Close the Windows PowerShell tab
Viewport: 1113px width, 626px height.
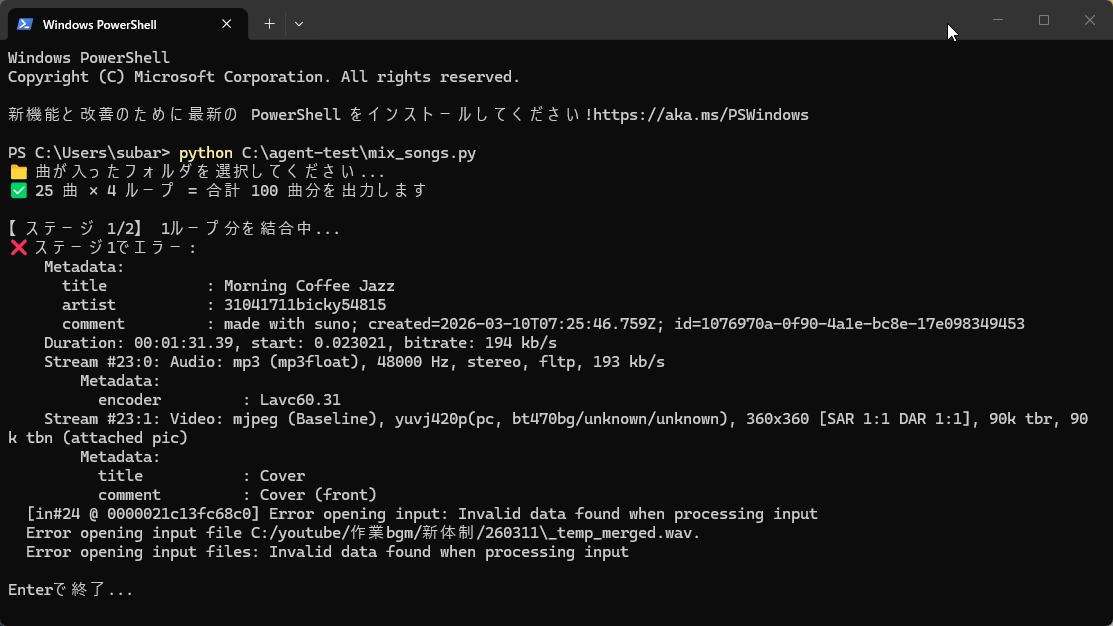[227, 24]
